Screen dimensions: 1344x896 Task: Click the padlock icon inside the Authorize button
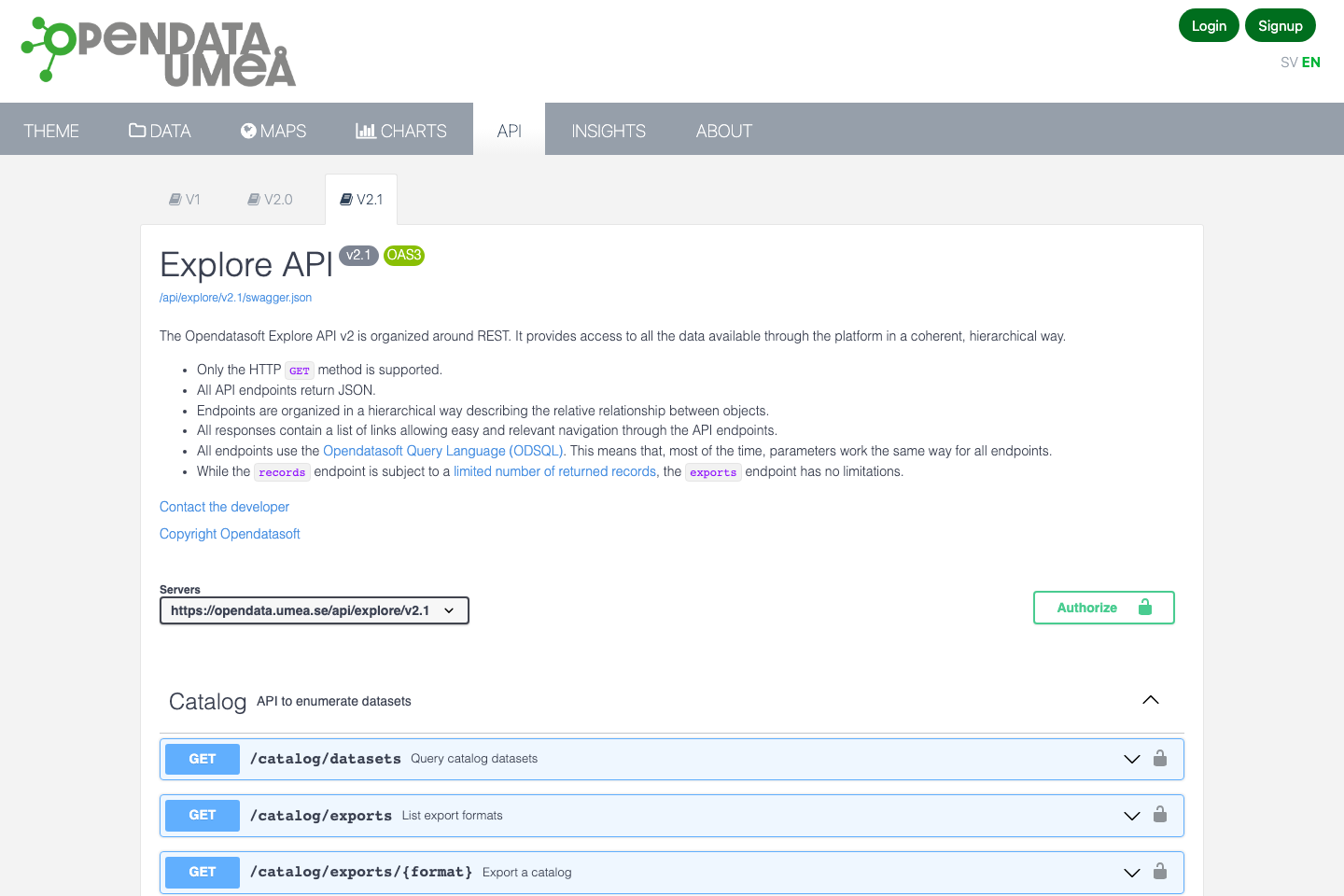click(x=1144, y=607)
